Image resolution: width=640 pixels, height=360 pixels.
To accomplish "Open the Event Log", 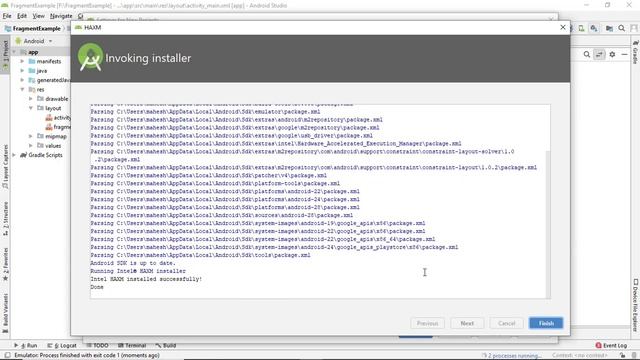I will pos(611,345).
